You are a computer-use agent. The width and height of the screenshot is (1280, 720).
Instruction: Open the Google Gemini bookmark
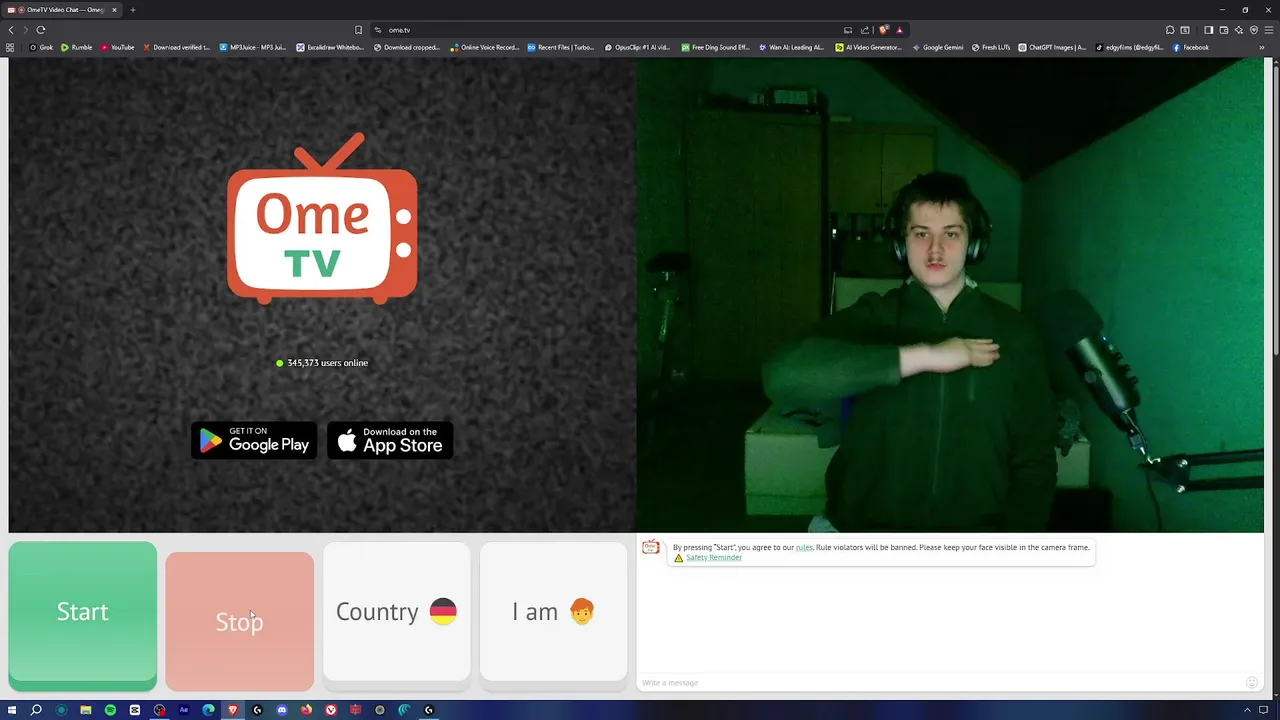point(938,47)
